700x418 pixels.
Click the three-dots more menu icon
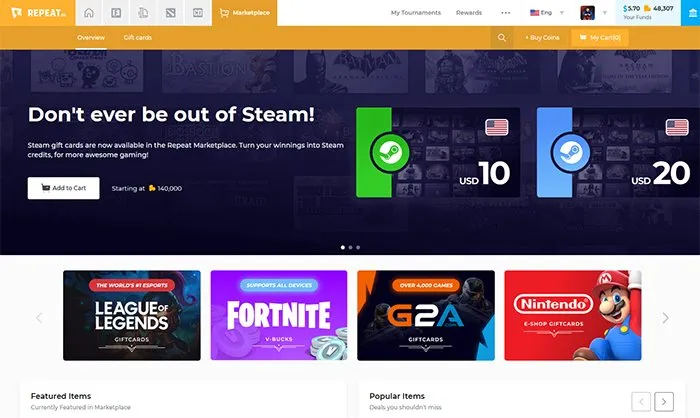click(506, 13)
